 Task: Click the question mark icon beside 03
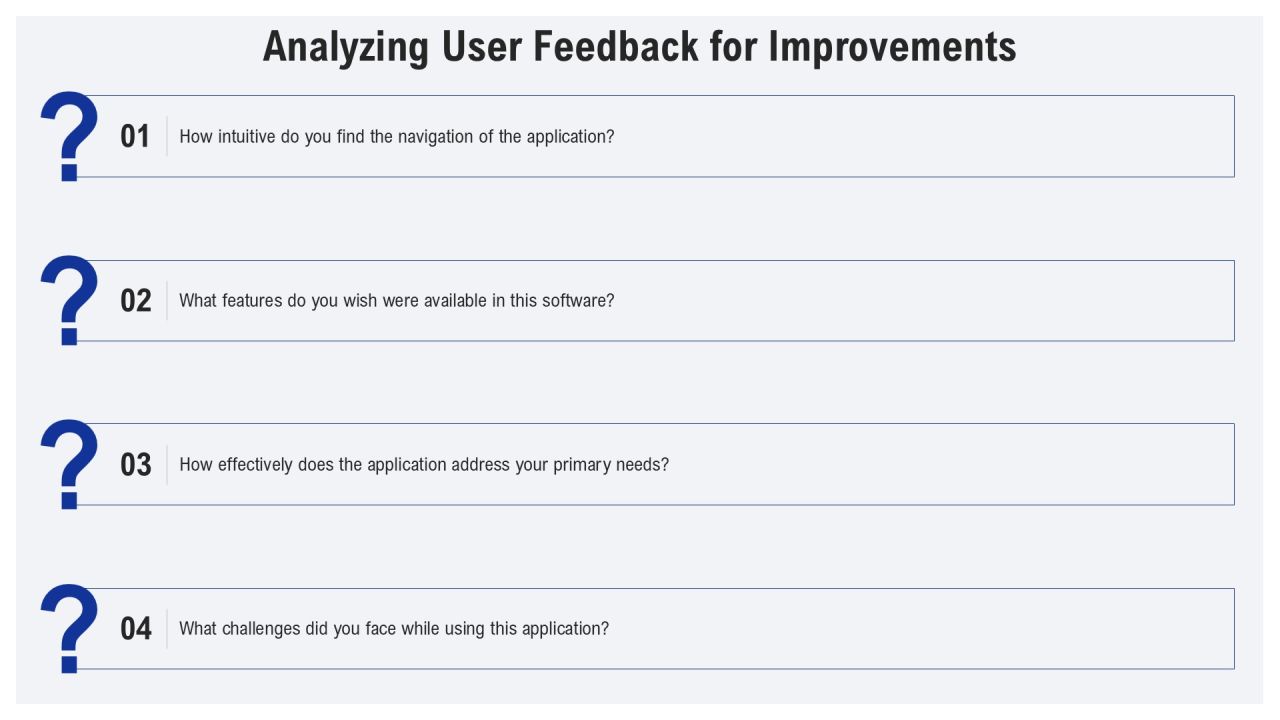pyautogui.click(x=69, y=464)
